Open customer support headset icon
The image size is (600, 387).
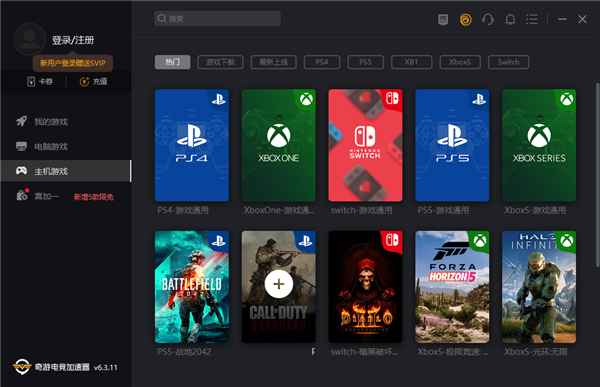488,19
